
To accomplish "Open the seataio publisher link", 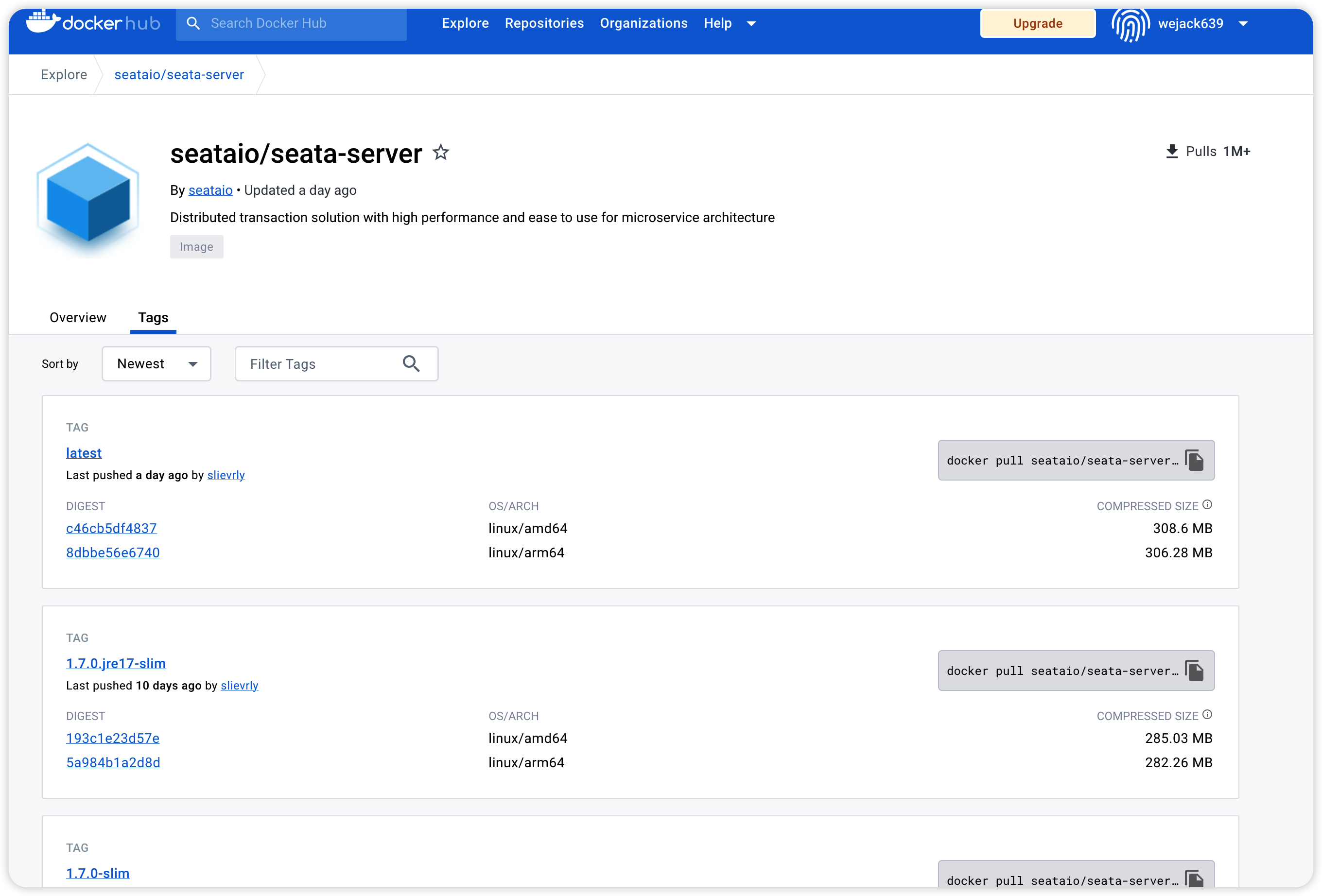I will [210, 190].
